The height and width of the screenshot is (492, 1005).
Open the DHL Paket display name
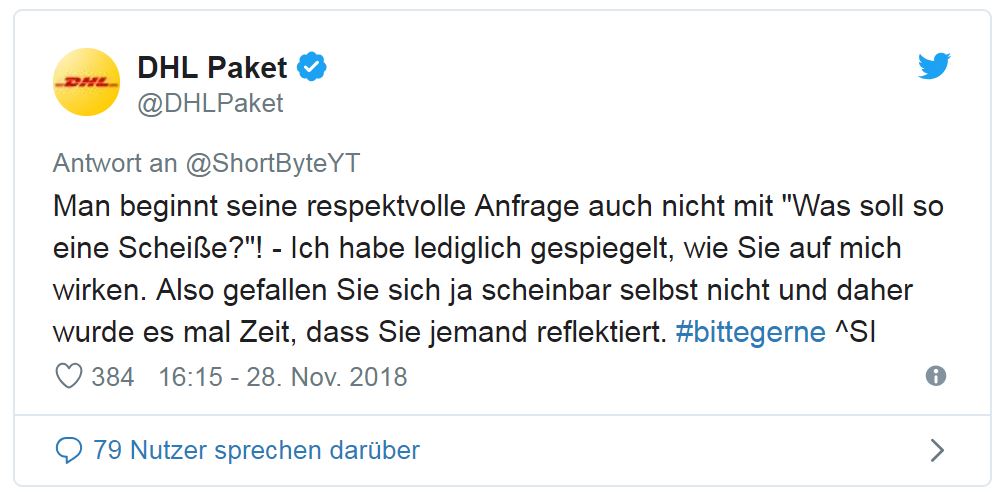[211, 68]
